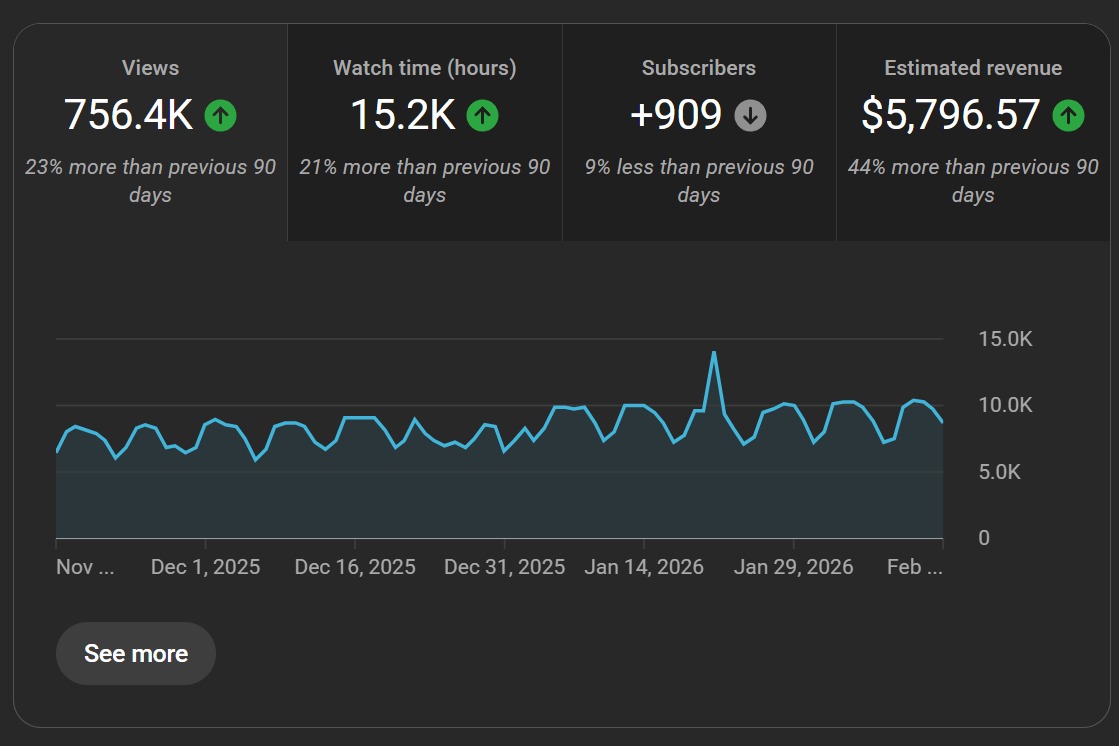Switch to the Watch time (hours) tab
Screen dimensions: 1119x746
424,68
